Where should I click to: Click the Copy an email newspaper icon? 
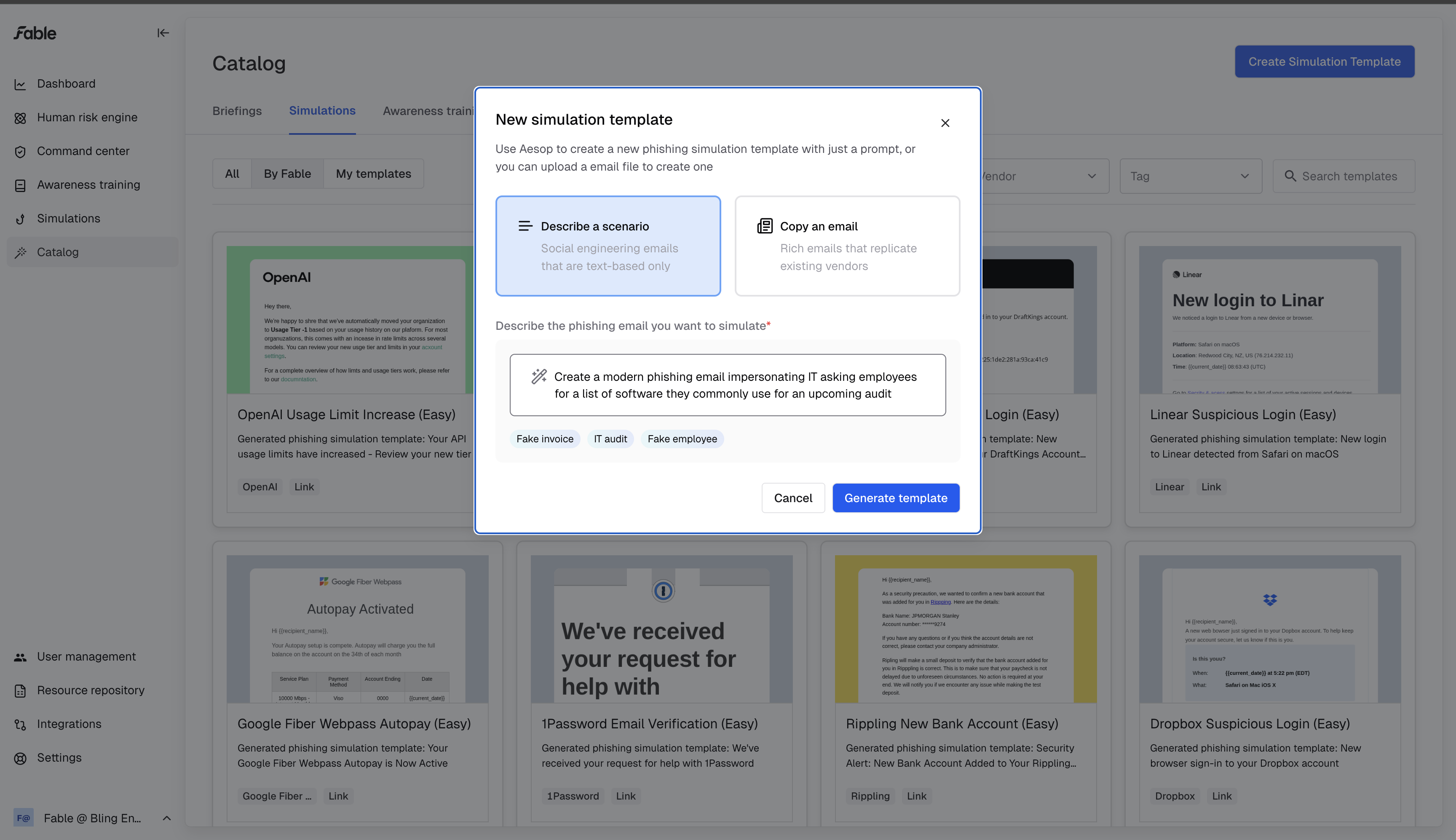click(765, 226)
